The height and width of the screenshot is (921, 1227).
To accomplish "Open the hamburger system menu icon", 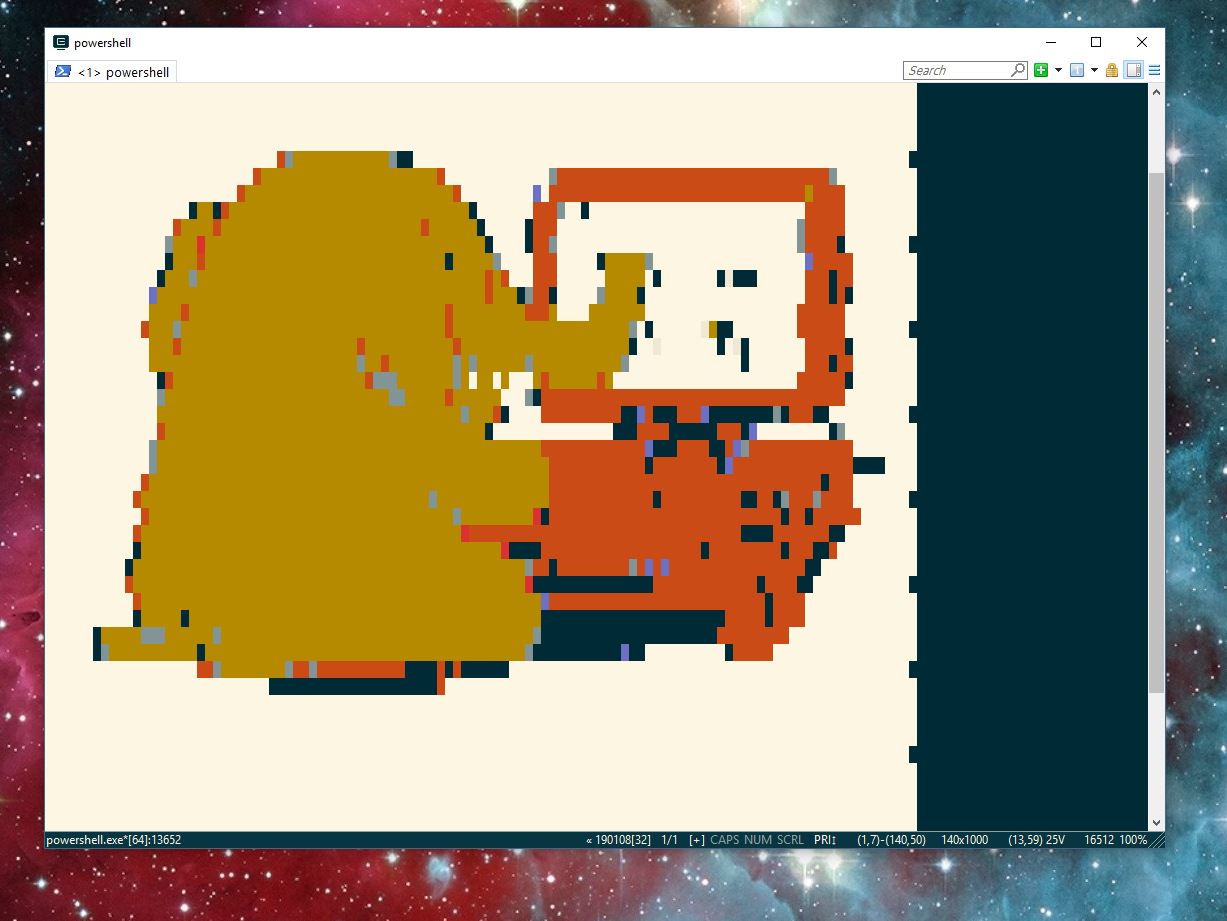I will pos(1154,70).
